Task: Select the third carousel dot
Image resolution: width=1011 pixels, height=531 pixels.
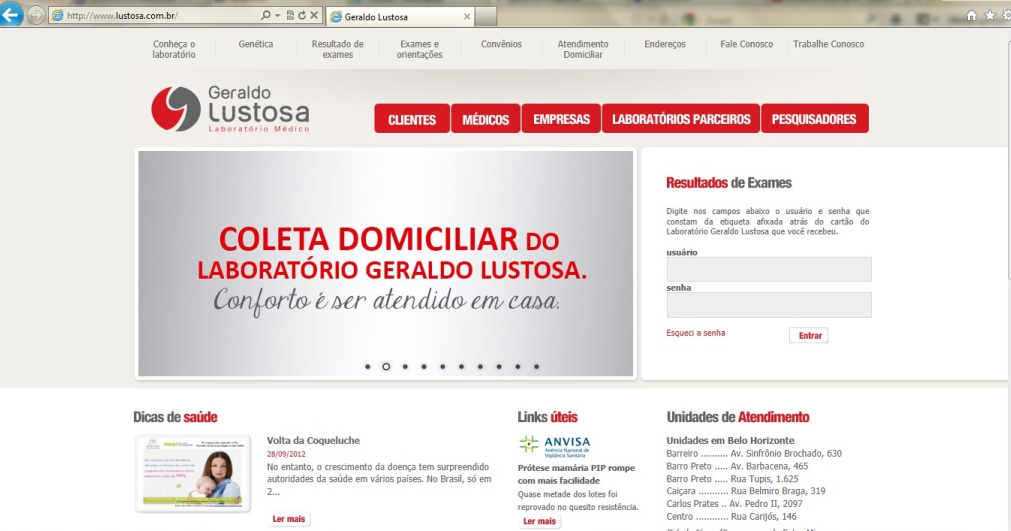Action: [x=405, y=367]
